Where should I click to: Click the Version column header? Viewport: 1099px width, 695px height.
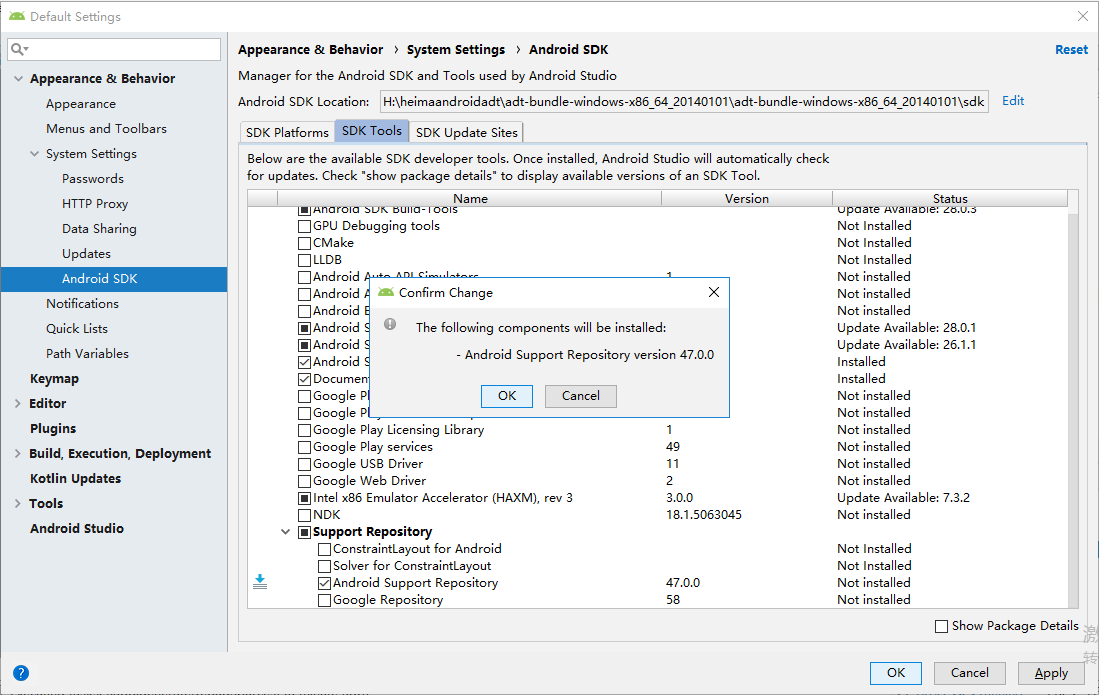coord(746,199)
